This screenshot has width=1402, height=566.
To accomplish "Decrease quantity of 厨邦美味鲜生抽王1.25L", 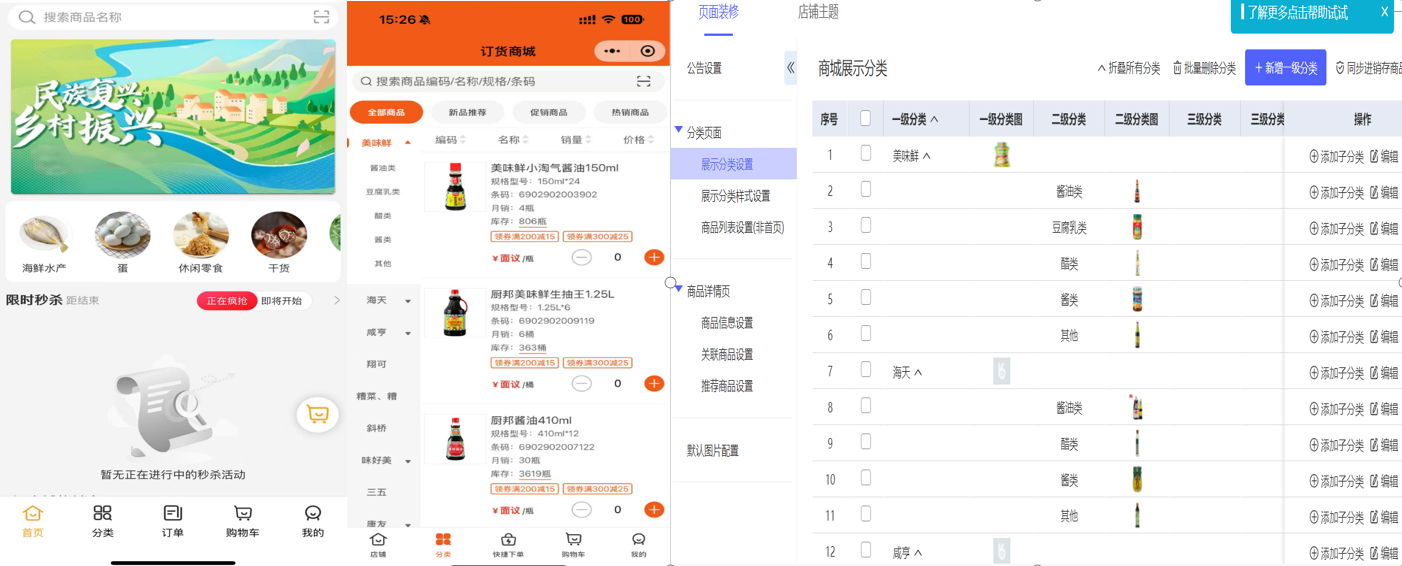I will [x=581, y=383].
